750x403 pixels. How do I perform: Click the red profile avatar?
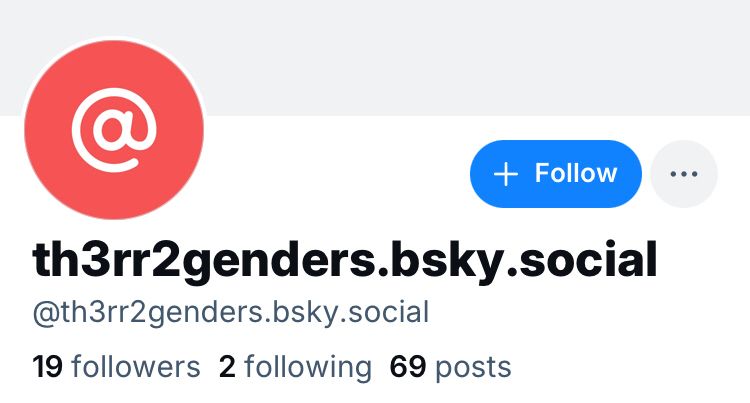[x=114, y=130]
